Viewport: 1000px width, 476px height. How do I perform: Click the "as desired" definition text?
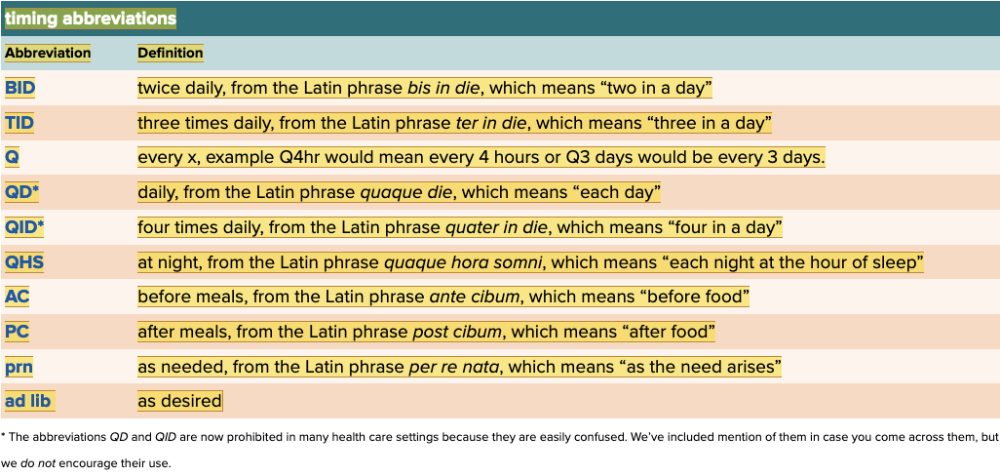(x=179, y=401)
